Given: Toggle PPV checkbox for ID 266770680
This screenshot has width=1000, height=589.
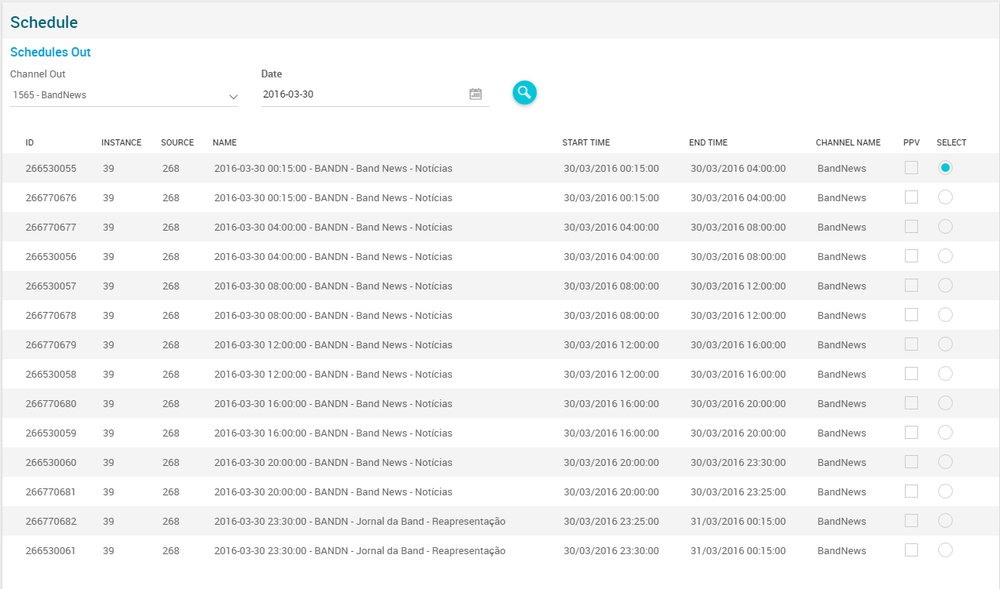Looking at the screenshot, I should tap(911, 403).
